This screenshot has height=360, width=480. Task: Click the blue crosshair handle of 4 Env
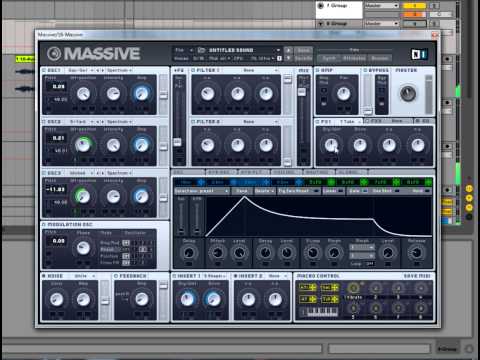tap(299, 182)
